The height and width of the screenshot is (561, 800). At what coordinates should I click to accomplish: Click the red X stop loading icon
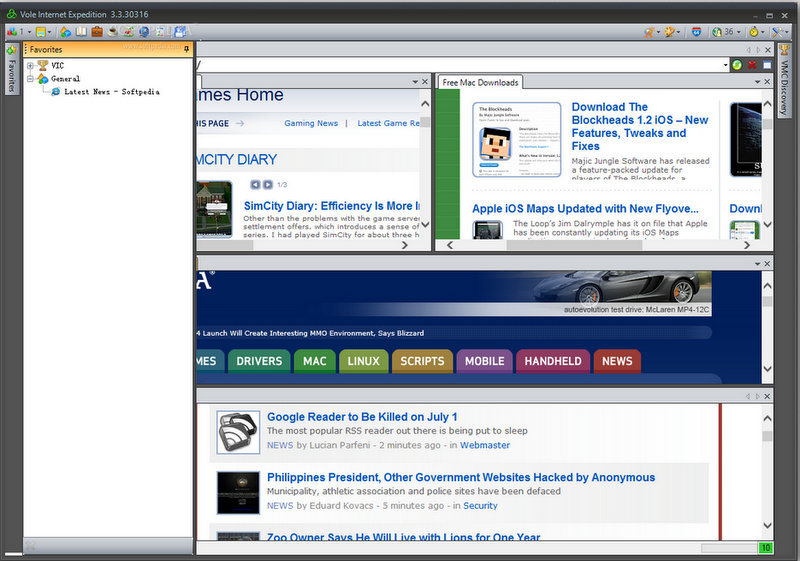752,65
